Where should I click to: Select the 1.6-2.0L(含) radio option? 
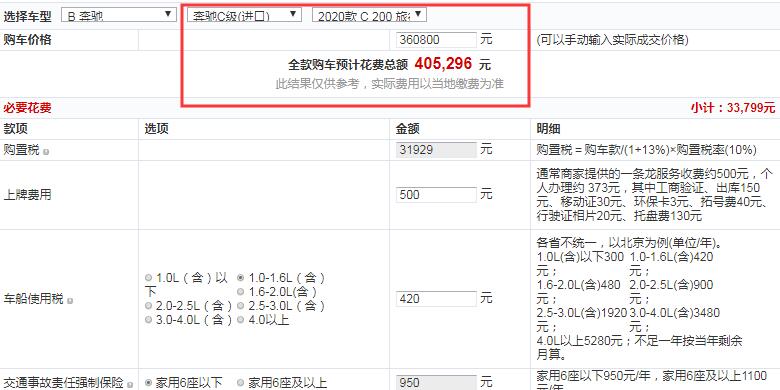coord(241,292)
